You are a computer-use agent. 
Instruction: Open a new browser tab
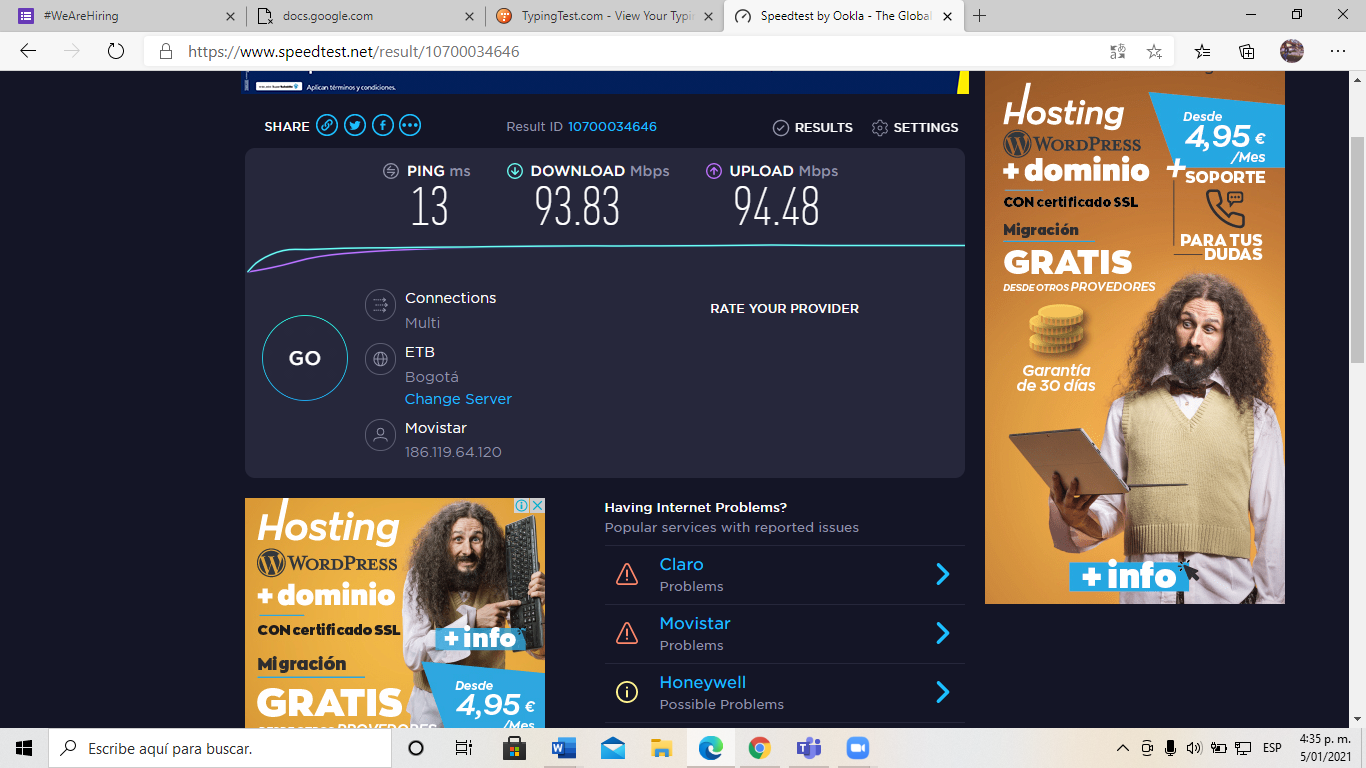click(x=980, y=16)
